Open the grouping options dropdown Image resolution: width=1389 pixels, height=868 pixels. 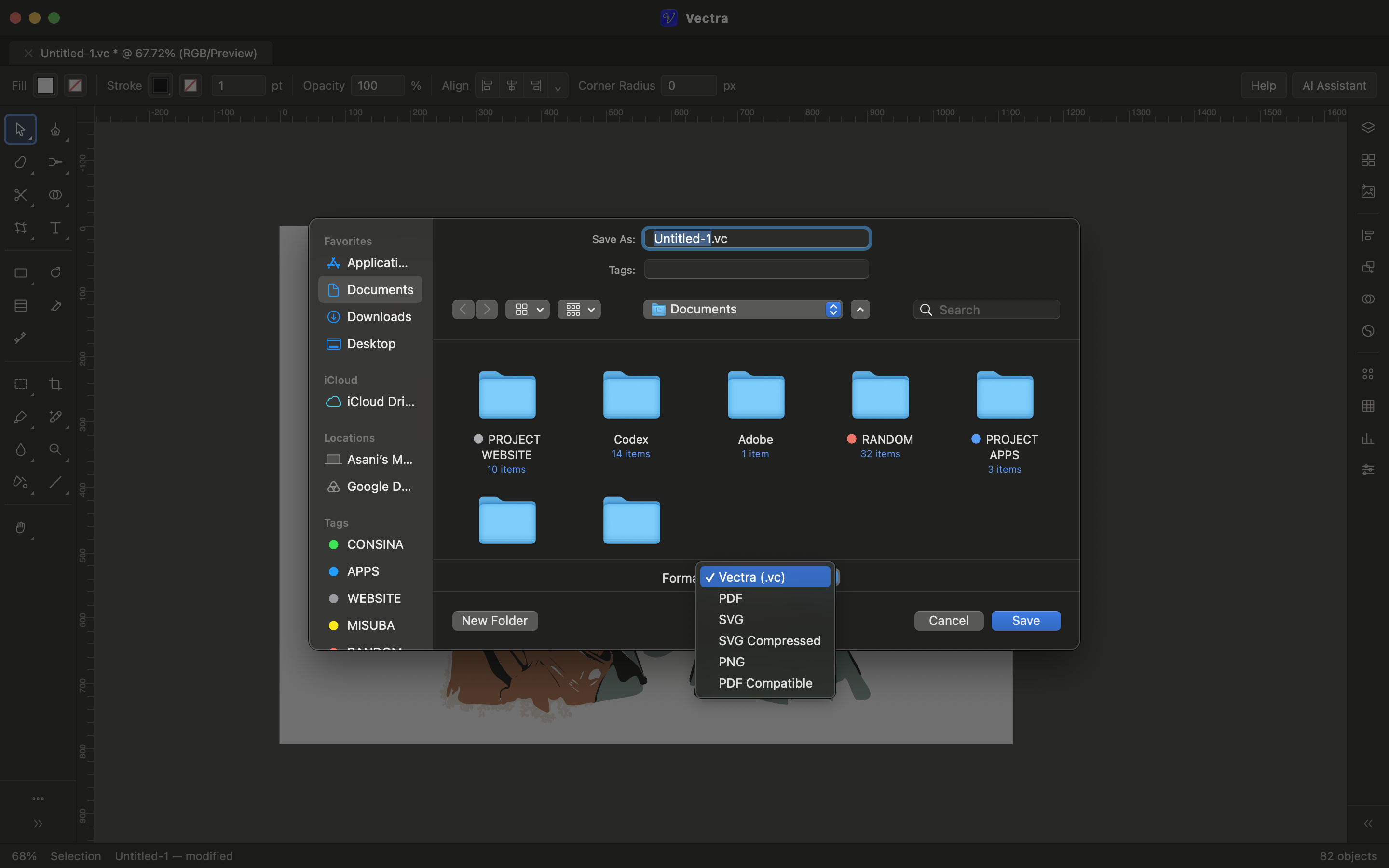click(x=579, y=310)
